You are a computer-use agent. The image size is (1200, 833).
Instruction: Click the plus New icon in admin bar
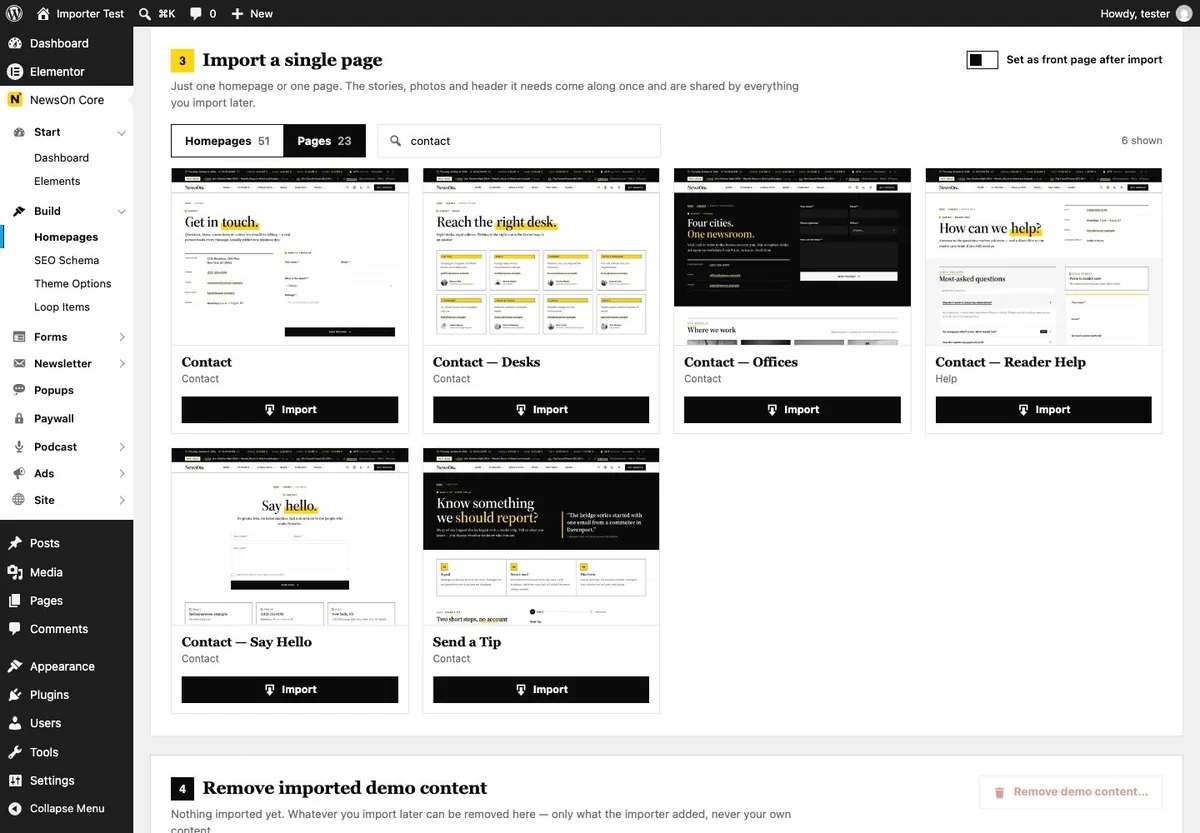coord(237,14)
